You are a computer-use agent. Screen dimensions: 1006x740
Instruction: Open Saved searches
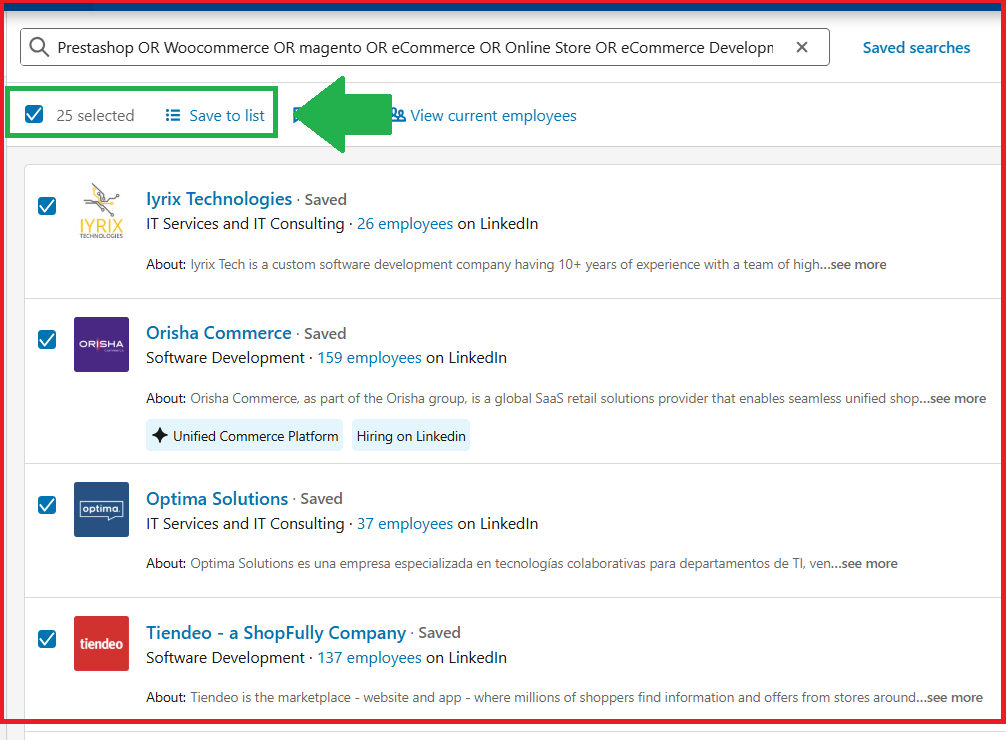pos(916,47)
